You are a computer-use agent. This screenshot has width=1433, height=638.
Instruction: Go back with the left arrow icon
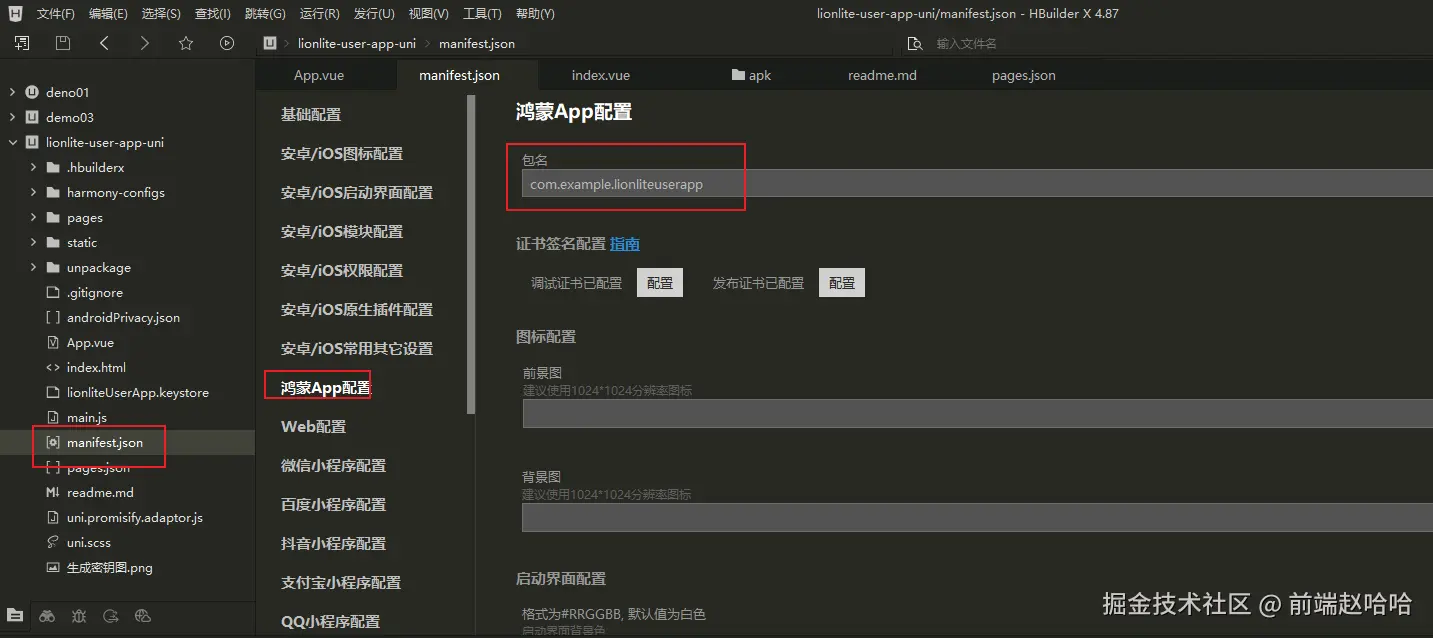[104, 43]
